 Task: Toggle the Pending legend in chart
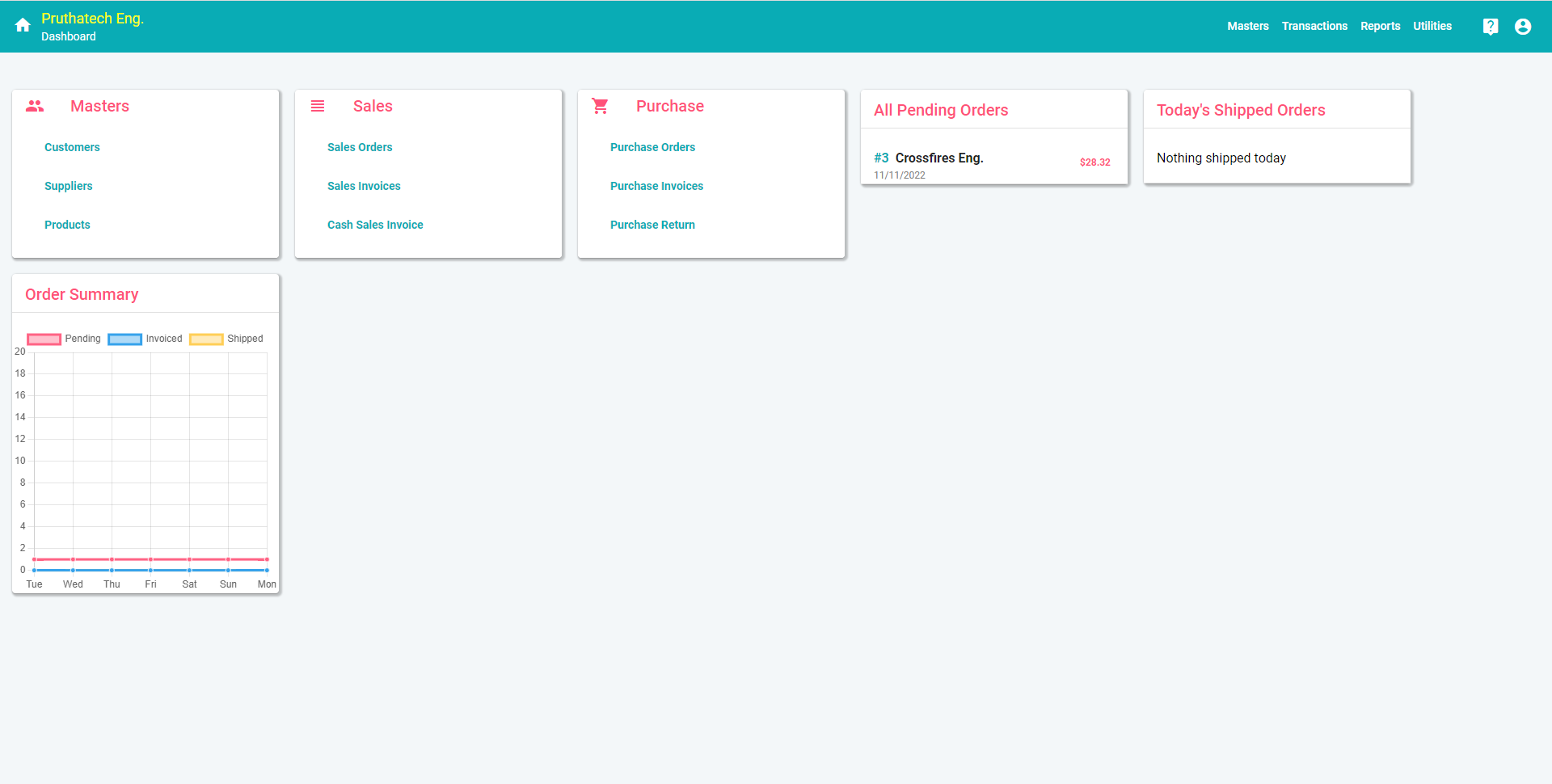tap(64, 339)
